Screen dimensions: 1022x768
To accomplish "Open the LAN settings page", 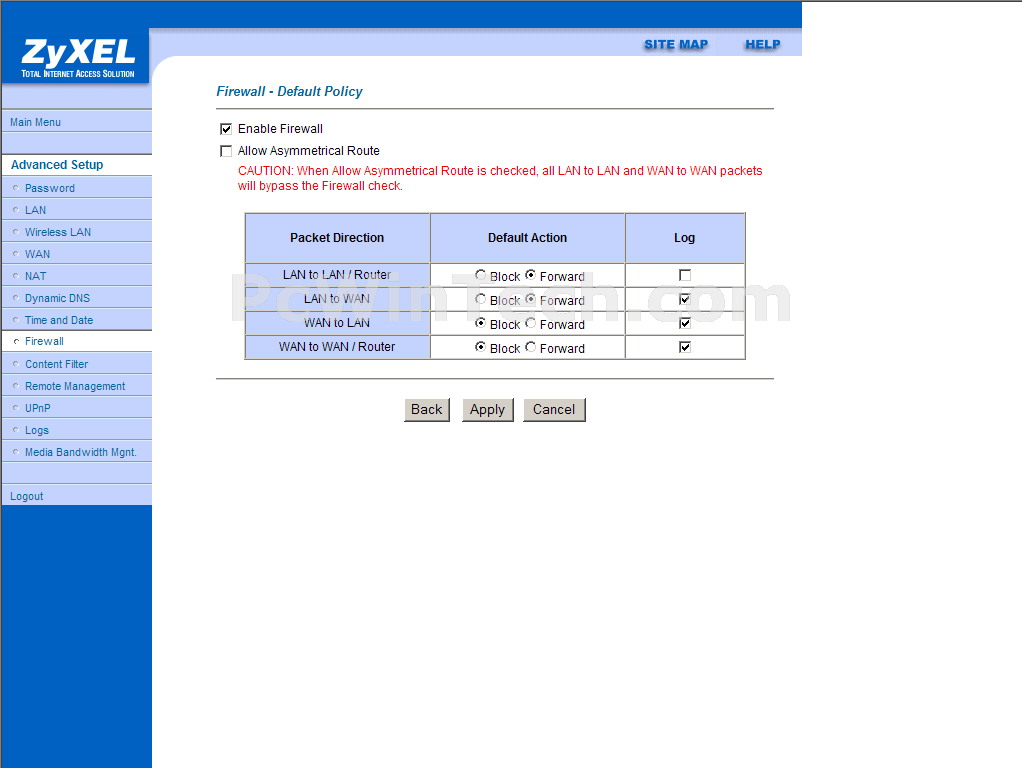I will point(35,210).
